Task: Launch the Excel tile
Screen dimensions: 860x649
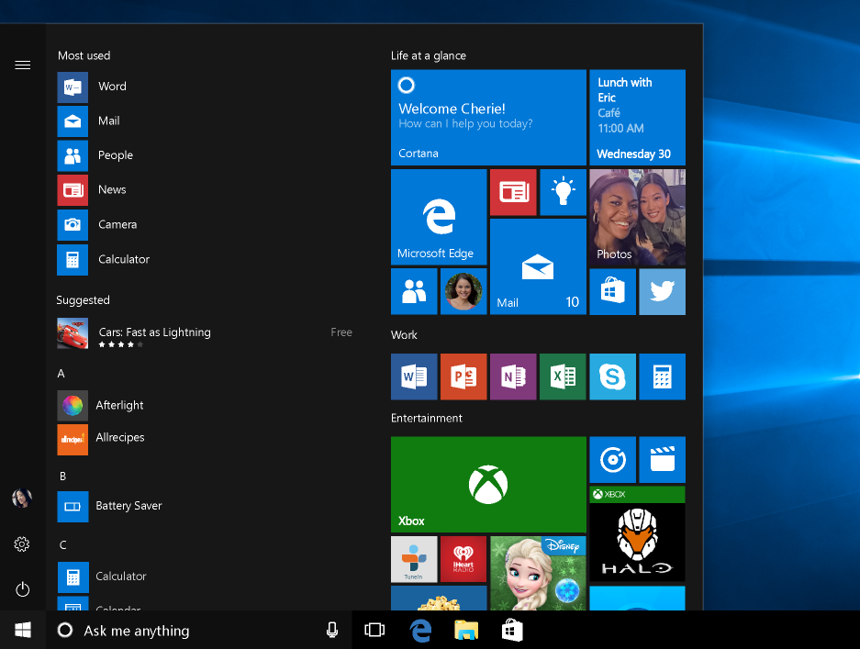Action: 563,377
